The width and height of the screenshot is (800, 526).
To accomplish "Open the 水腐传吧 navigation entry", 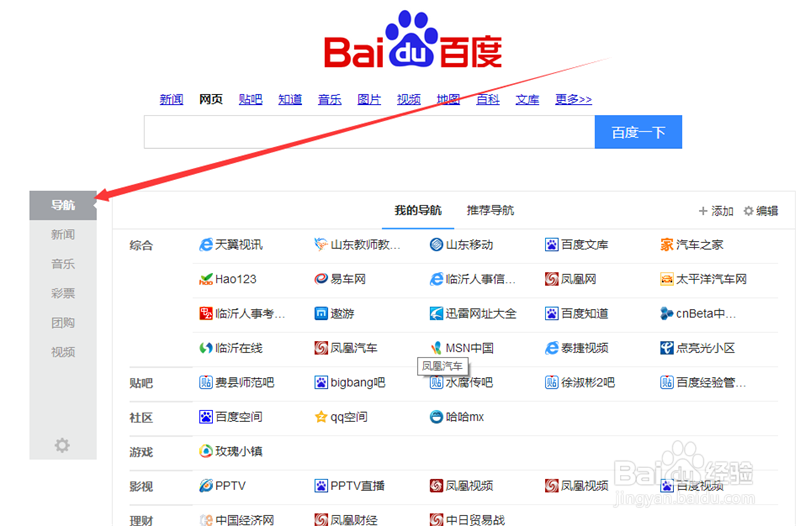I will tap(462, 383).
